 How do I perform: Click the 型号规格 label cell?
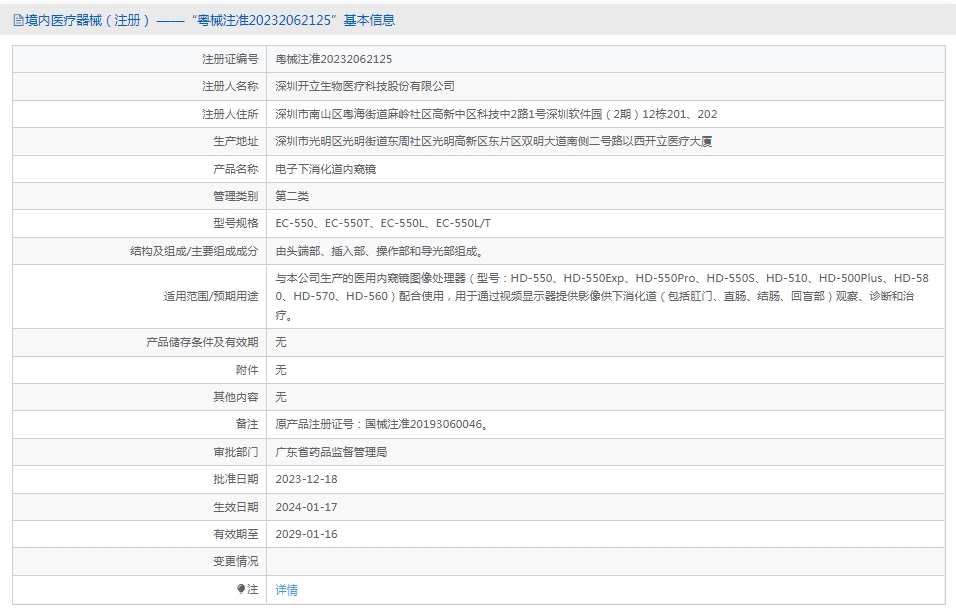tap(140, 223)
